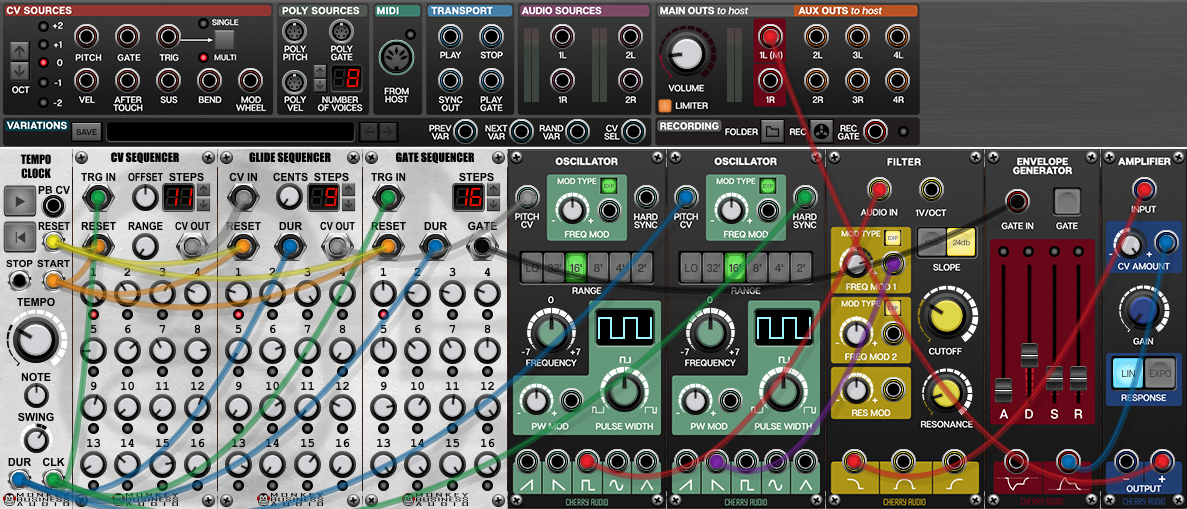Toggle the LIMITER button
Screen dimensions: 1187x509
665,106
